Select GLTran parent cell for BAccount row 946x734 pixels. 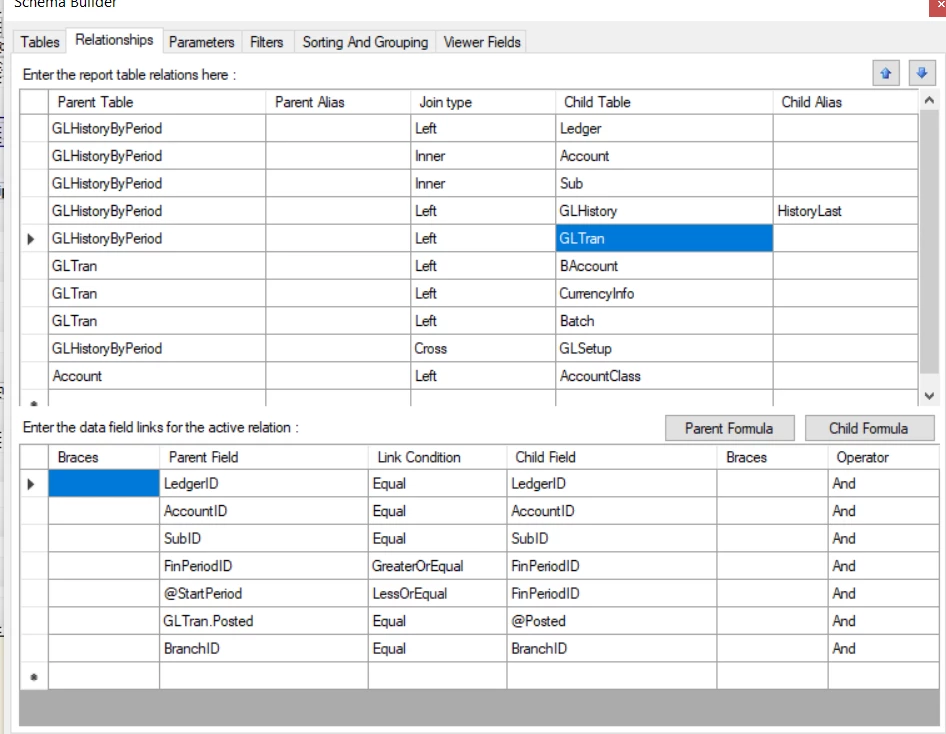coord(157,266)
